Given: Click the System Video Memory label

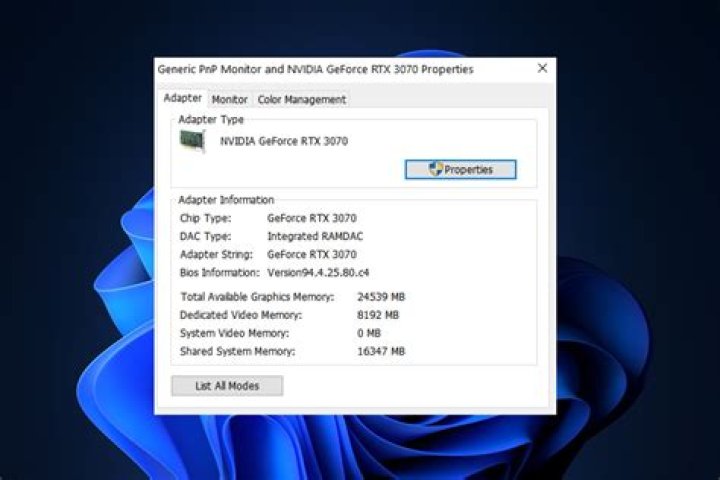Looking at the screenshot, I should pos(234,333).
